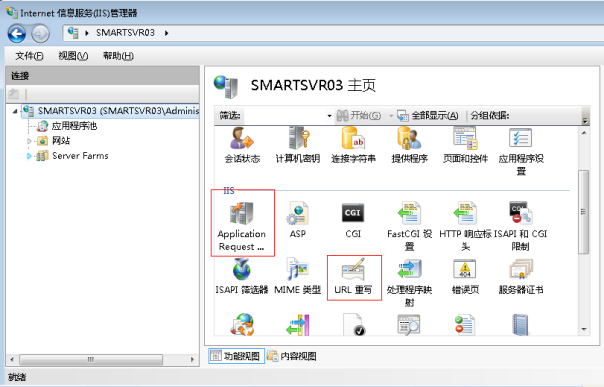Click the connections pane scroll left arrow
This screenshot has width=604, height=387.
pos(12,360)
